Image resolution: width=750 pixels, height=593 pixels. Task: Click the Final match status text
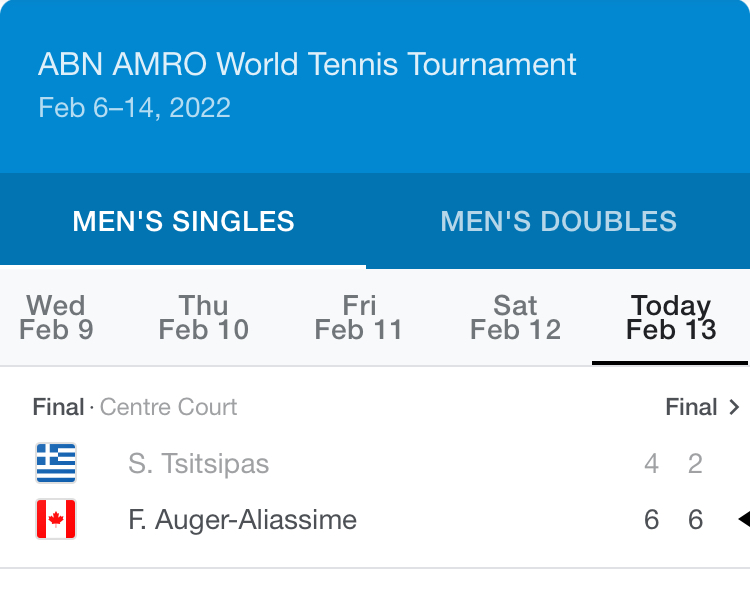(x=691, y=407)
